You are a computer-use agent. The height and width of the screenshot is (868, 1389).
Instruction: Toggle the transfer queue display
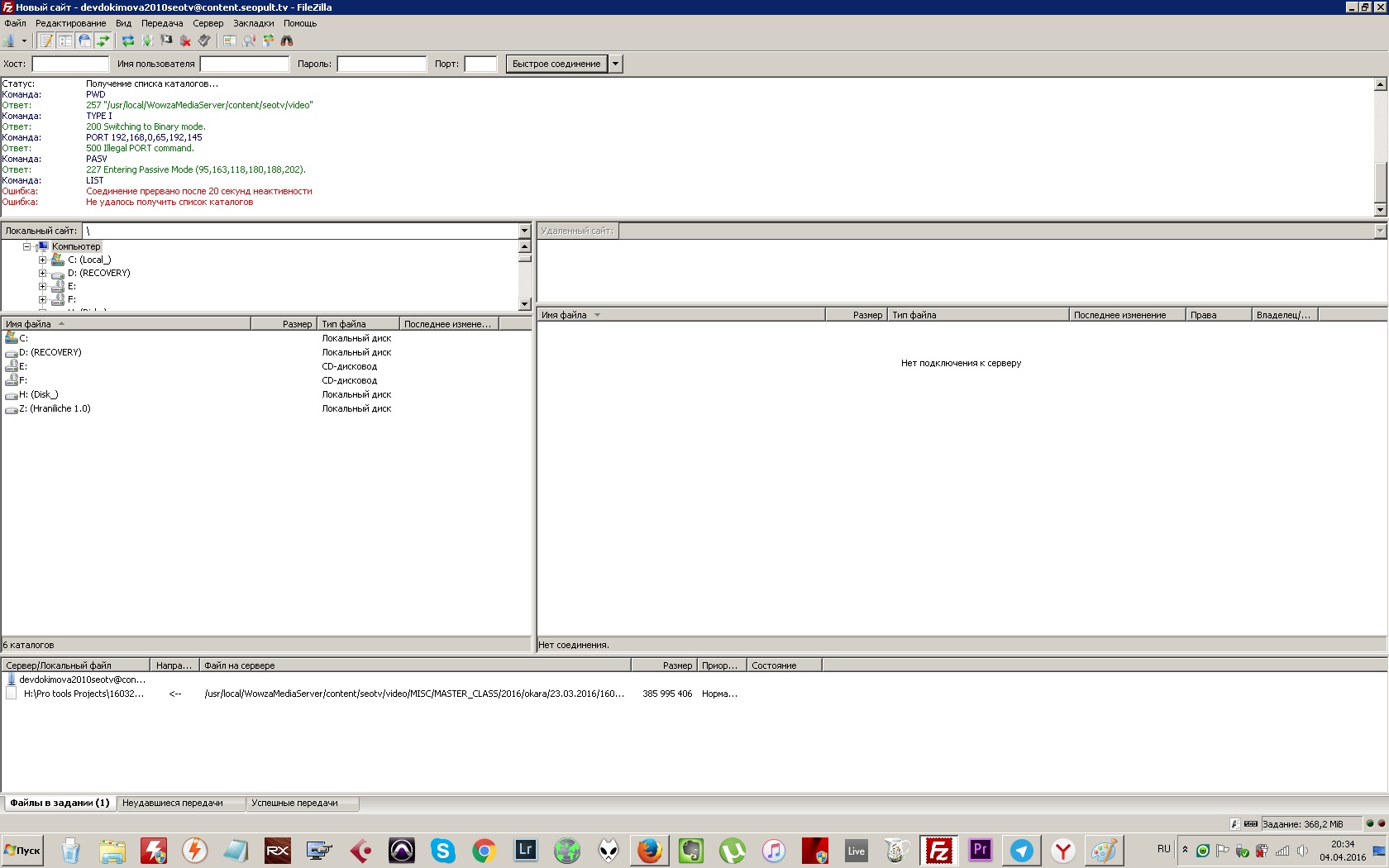[103, 41]
